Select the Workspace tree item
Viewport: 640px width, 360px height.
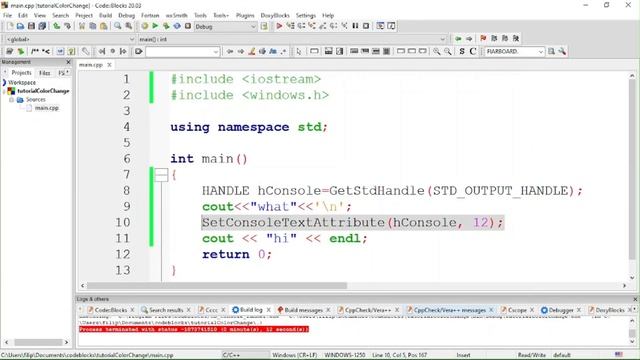(x=22, y=82)
